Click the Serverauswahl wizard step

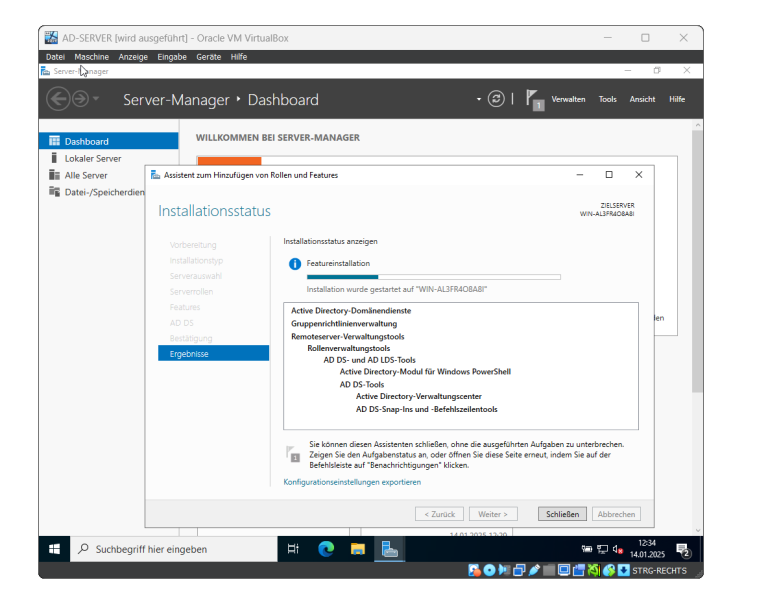pos(195,276)
